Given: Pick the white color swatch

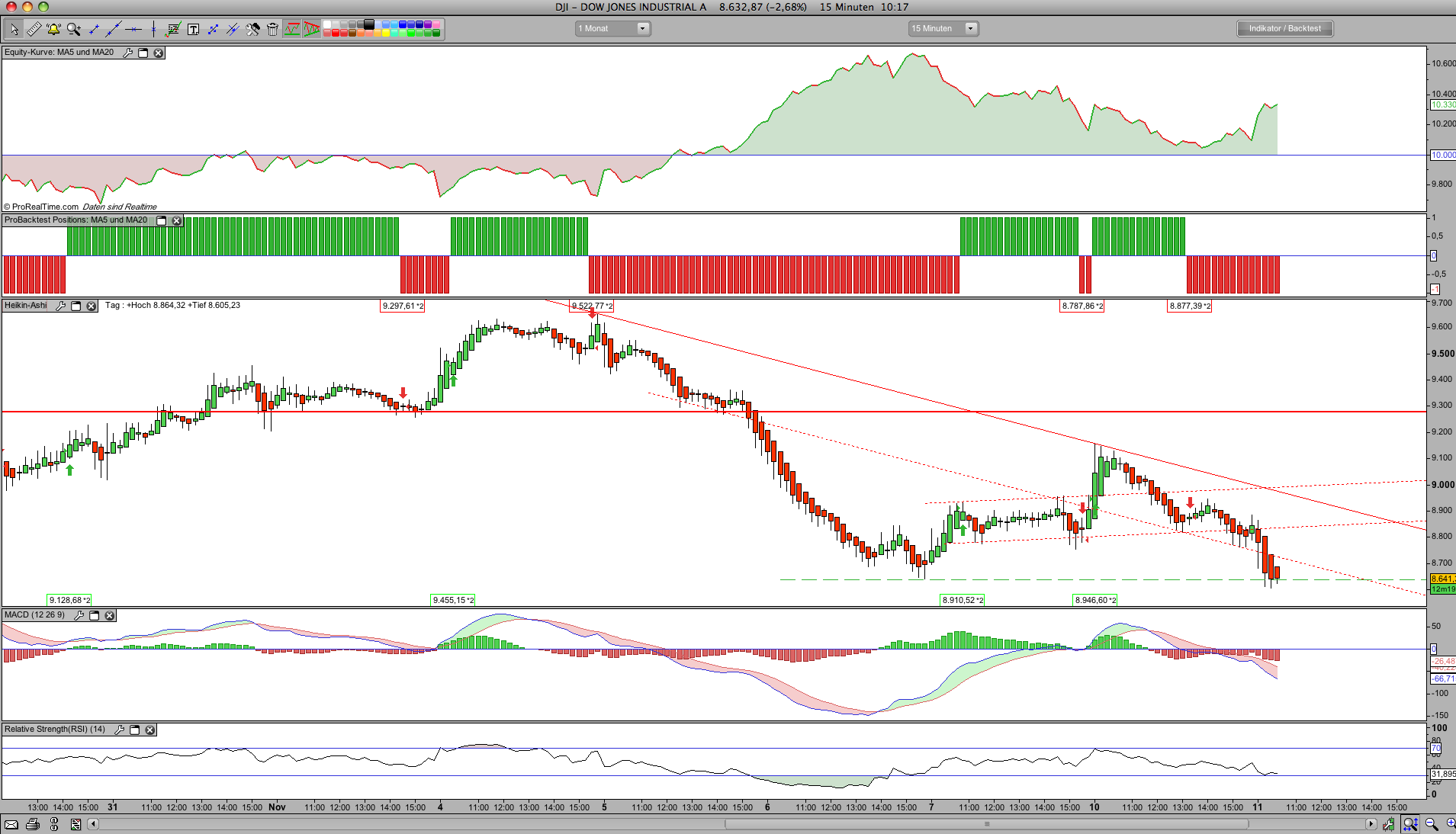Looking at the screenshot, I should pyautogui.click(x=327, y=24).
